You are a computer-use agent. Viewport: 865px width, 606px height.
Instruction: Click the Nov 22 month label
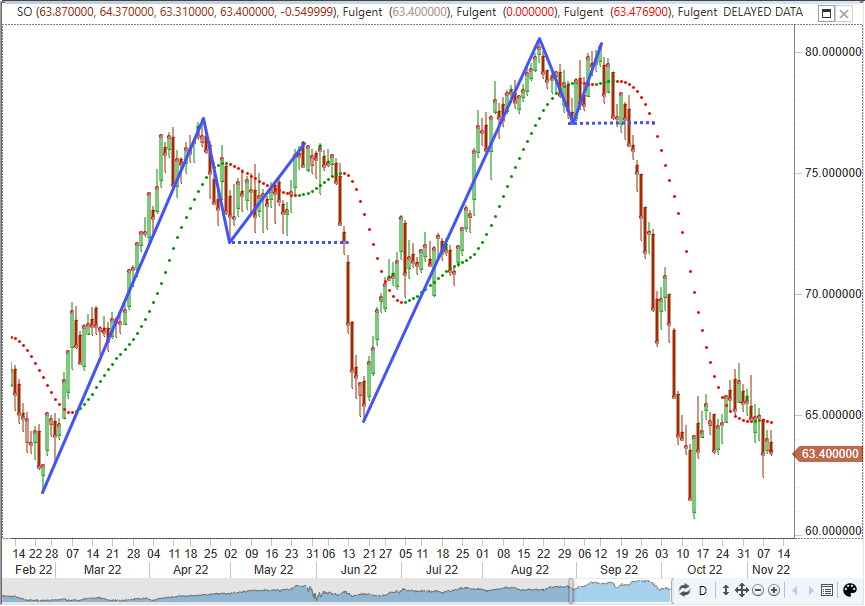(771, 570)
